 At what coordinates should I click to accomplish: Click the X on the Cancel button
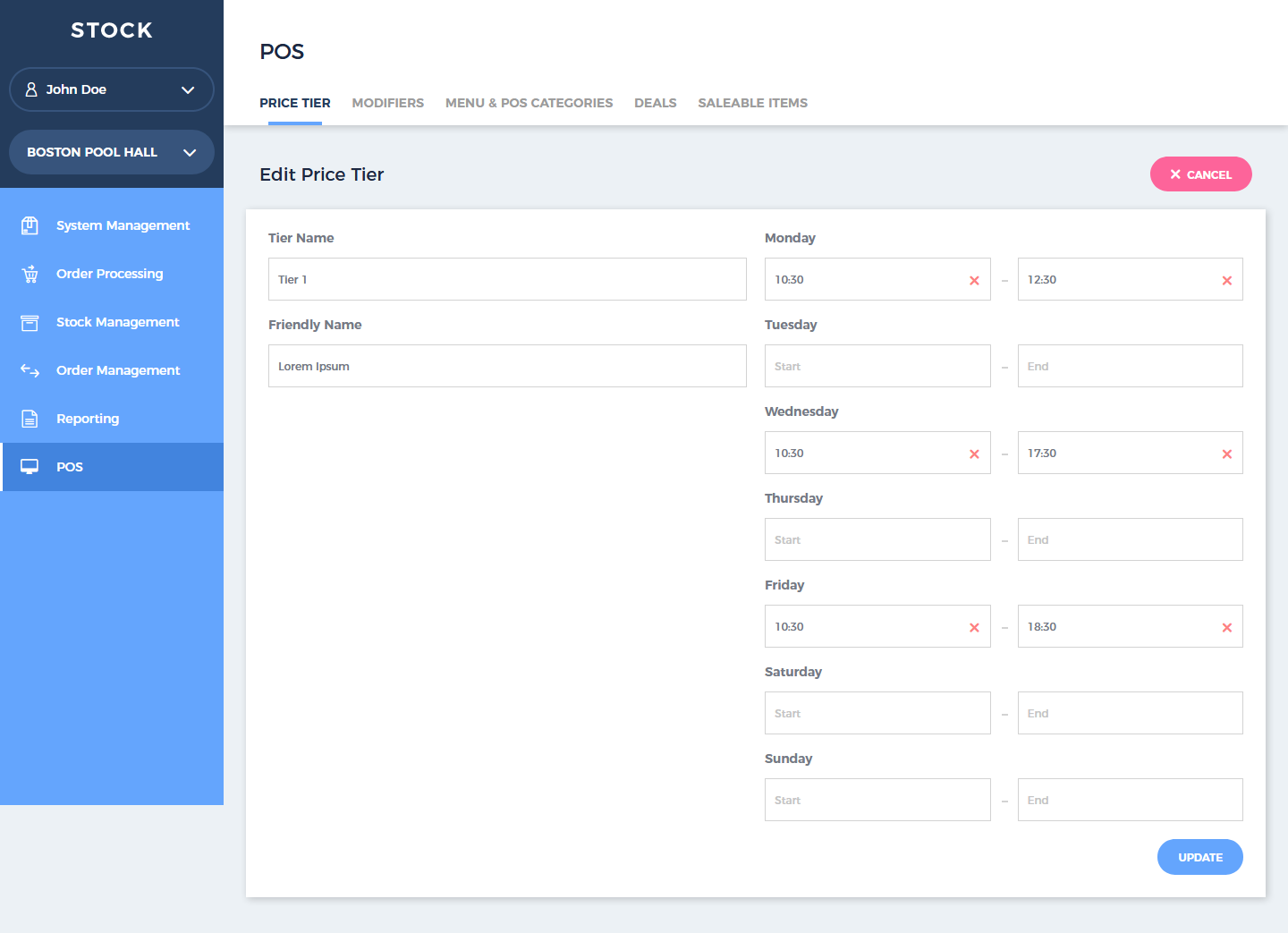point(1176,174)
